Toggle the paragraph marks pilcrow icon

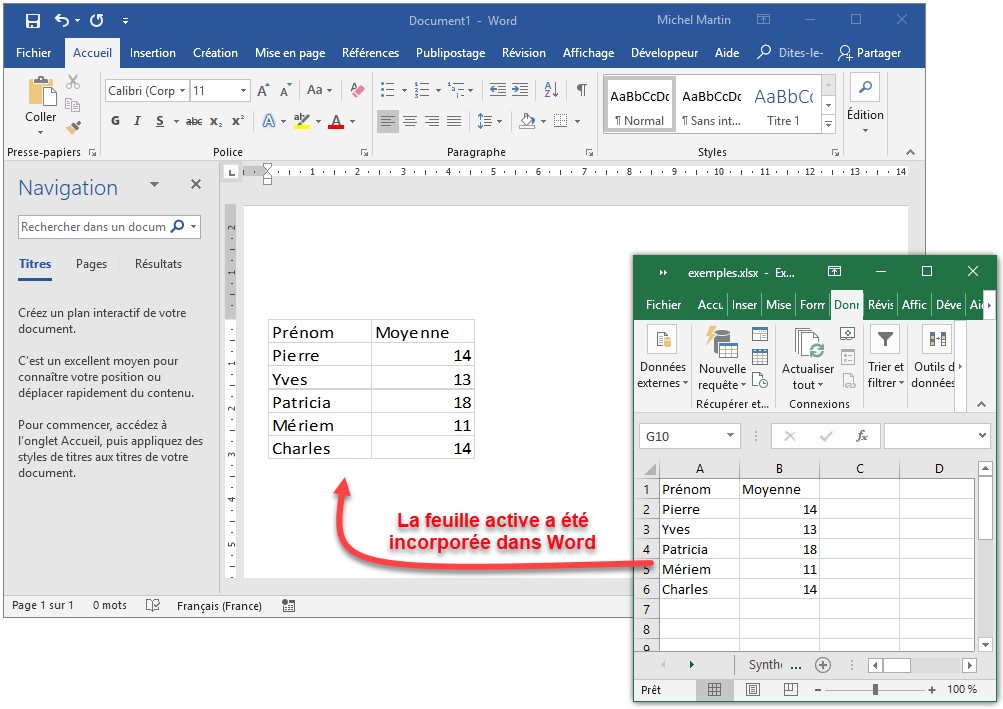[x=581, y=90]
